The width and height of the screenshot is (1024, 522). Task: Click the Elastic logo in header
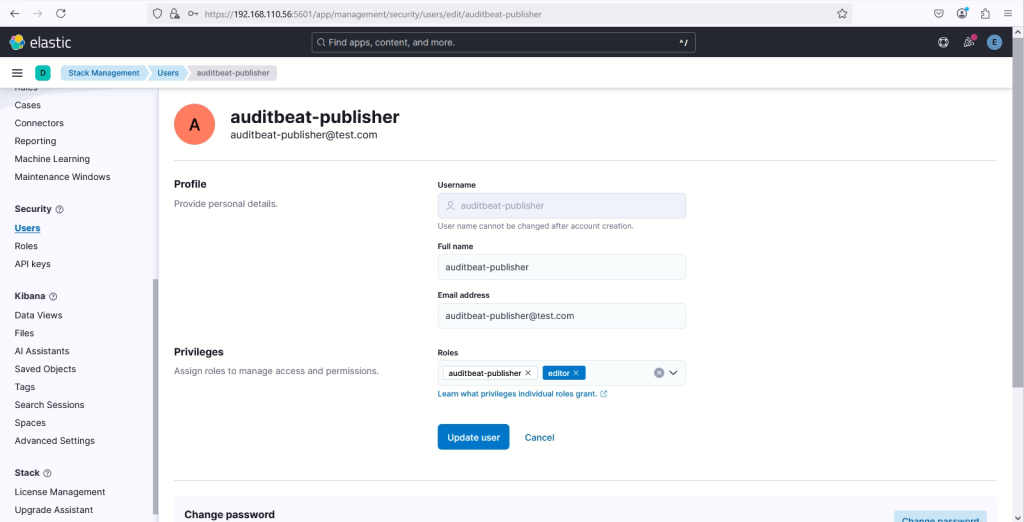point(40,42)
